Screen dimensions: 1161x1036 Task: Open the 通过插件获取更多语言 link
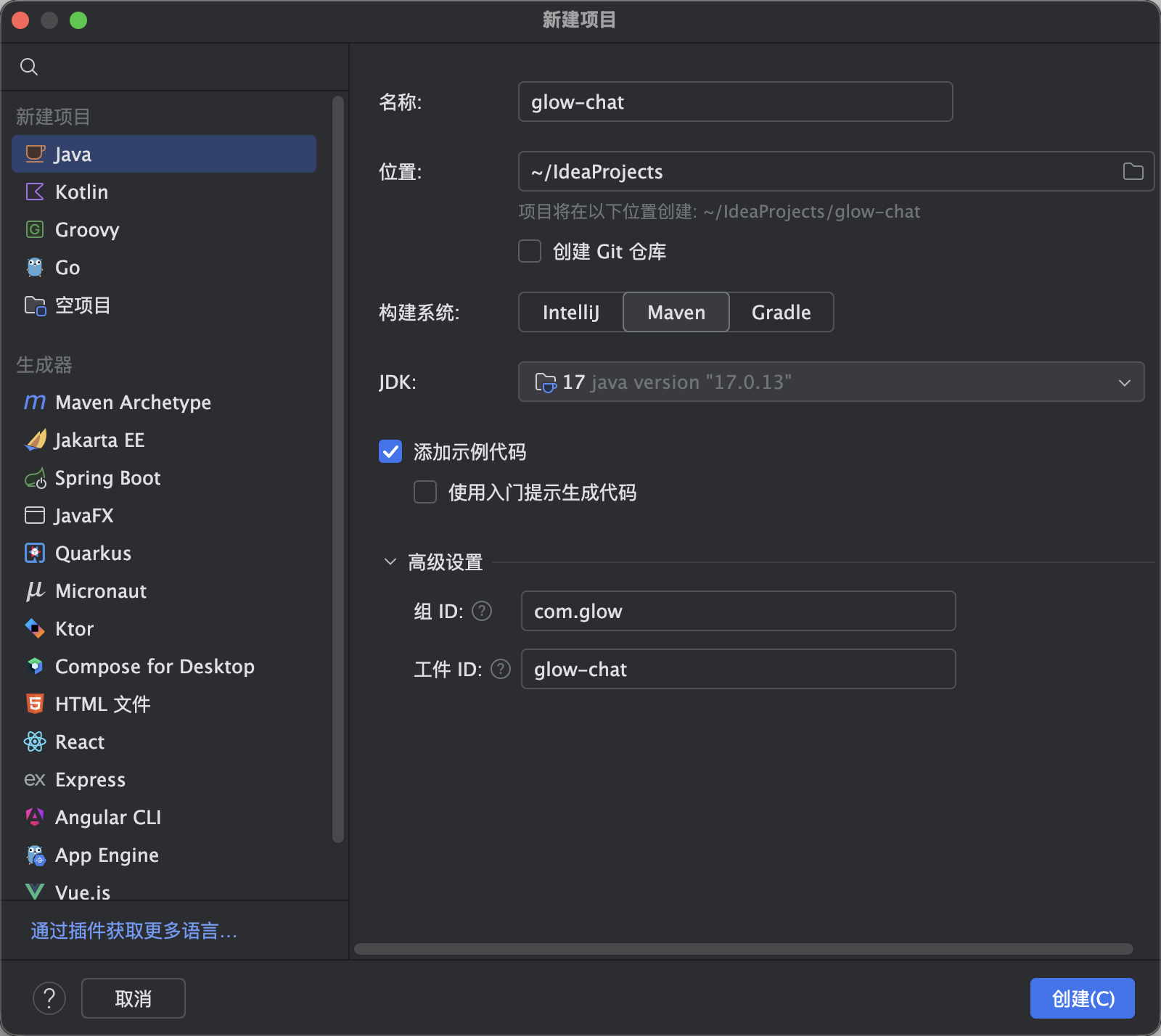tap(134, 930)
